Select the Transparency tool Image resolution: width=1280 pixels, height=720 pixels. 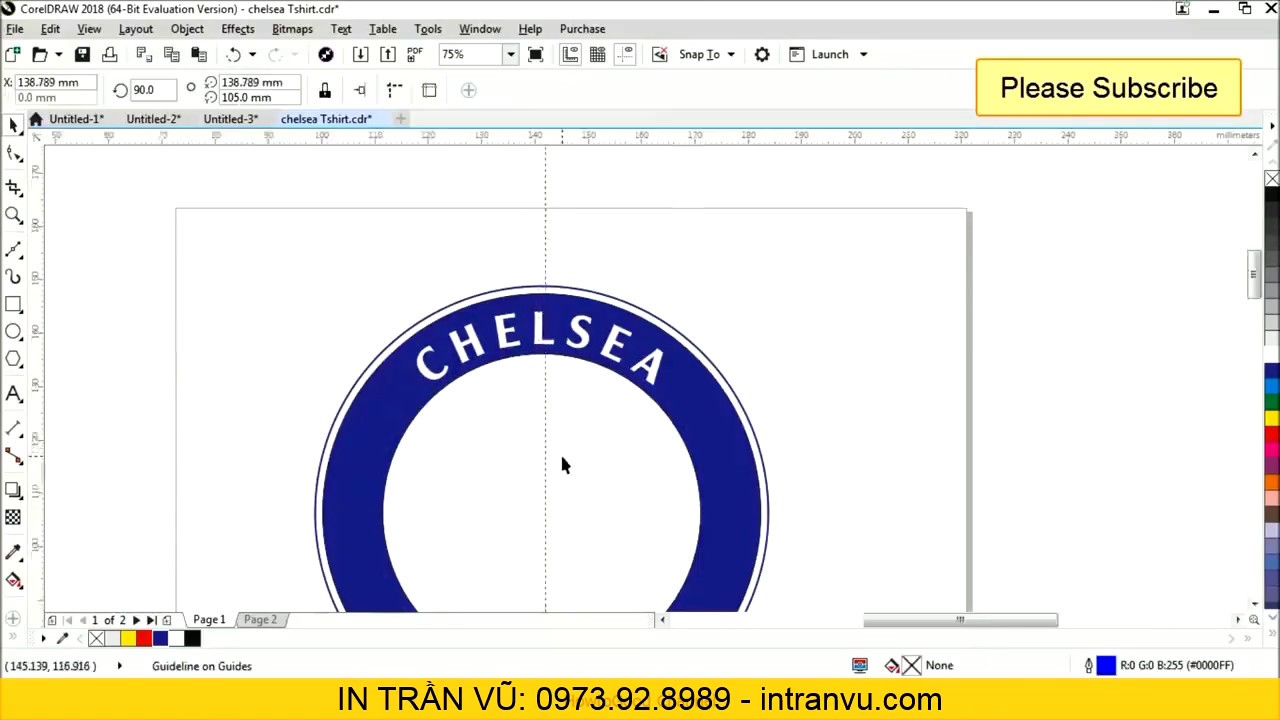[13, 517]
